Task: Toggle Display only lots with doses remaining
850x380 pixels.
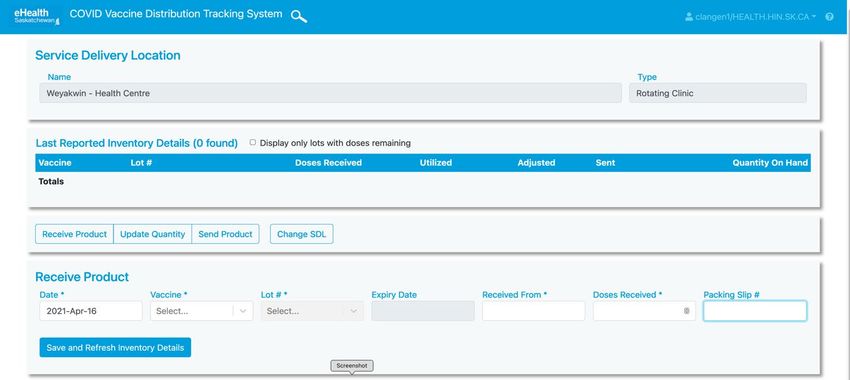Action: [x=253, y=143]
